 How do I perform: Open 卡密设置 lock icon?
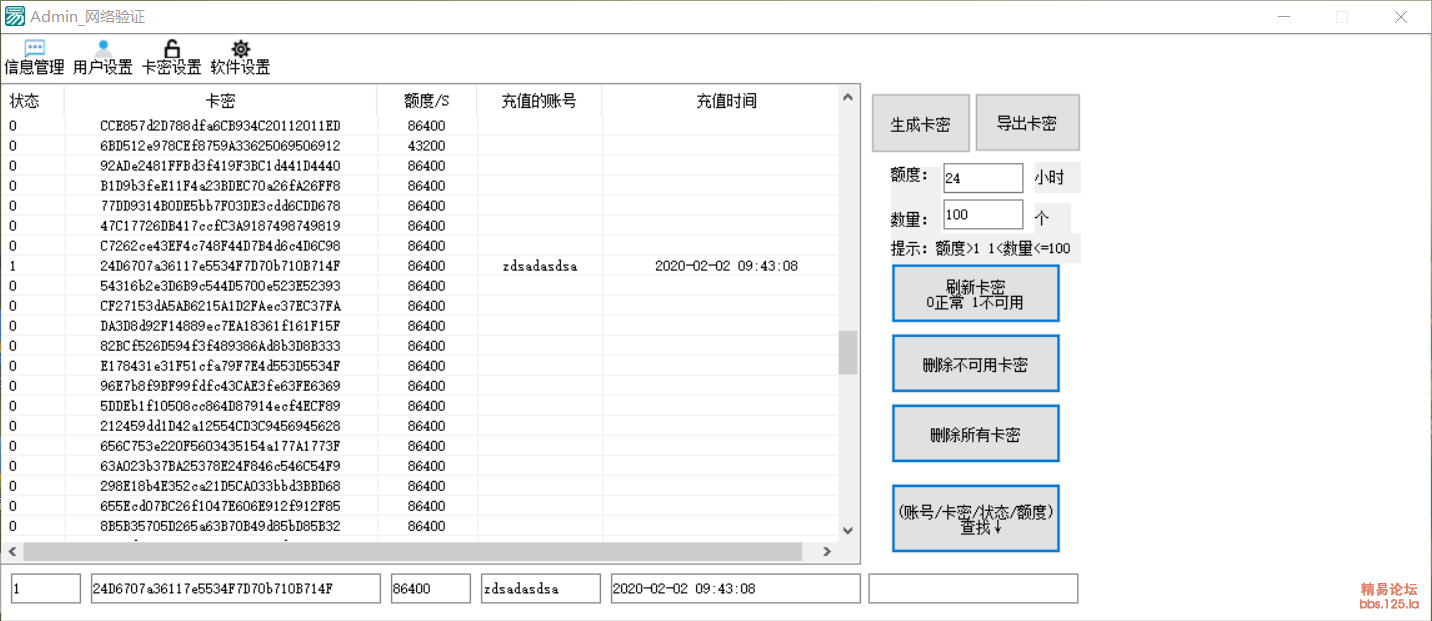pos(172,49)
